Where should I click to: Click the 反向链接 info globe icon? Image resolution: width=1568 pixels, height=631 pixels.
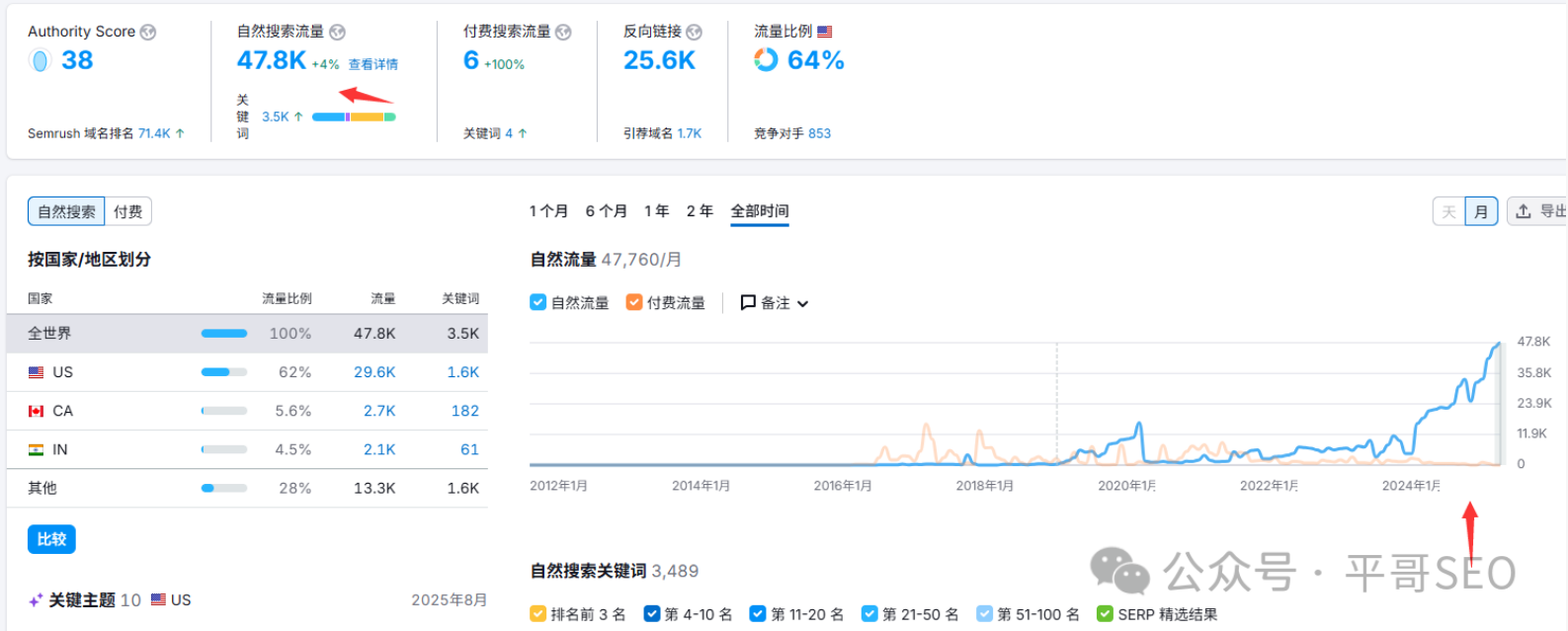tap(694, 32)
